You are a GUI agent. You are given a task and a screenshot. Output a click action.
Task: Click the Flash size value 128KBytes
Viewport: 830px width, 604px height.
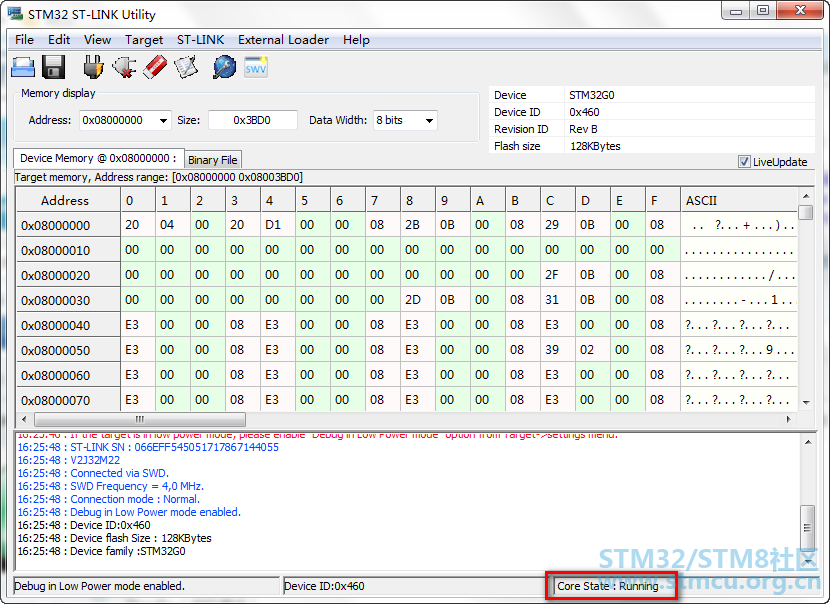pos(595,146)
